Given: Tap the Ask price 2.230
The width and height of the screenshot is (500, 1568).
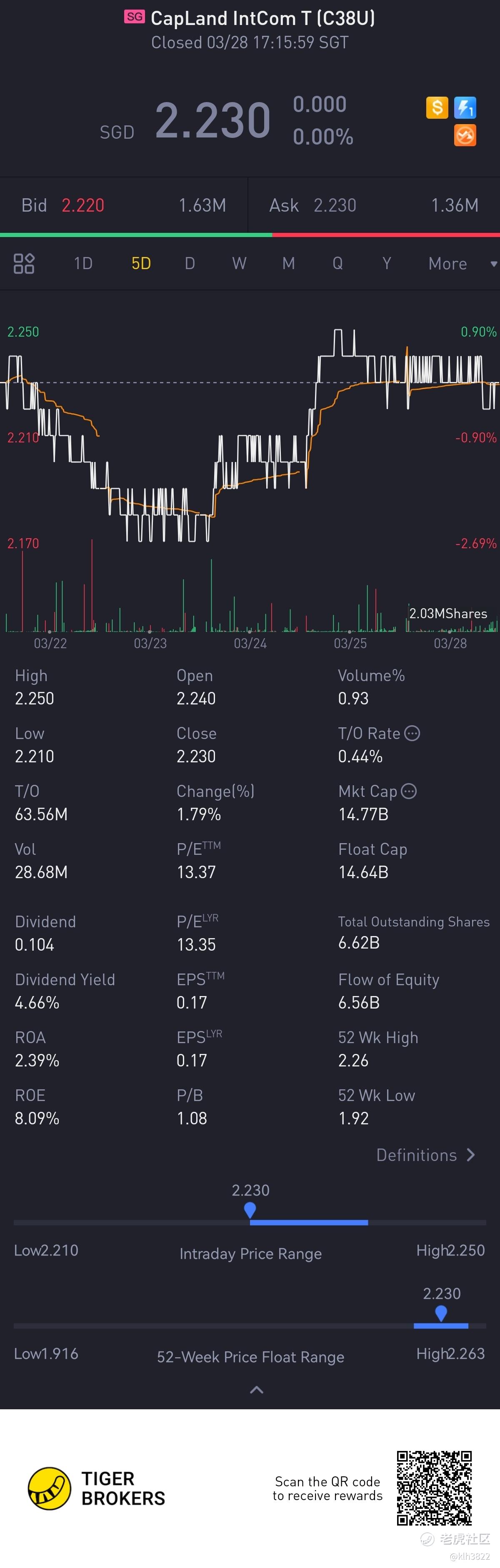Looking at the screenshot, I should tap(334, 206).
